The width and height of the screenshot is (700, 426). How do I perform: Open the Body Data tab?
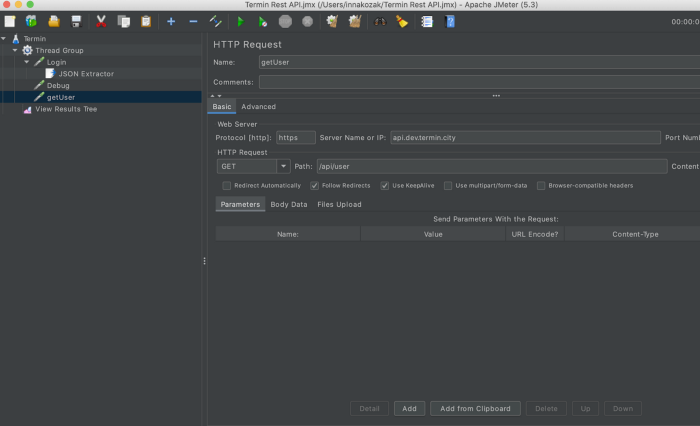(x=288, y=204)
